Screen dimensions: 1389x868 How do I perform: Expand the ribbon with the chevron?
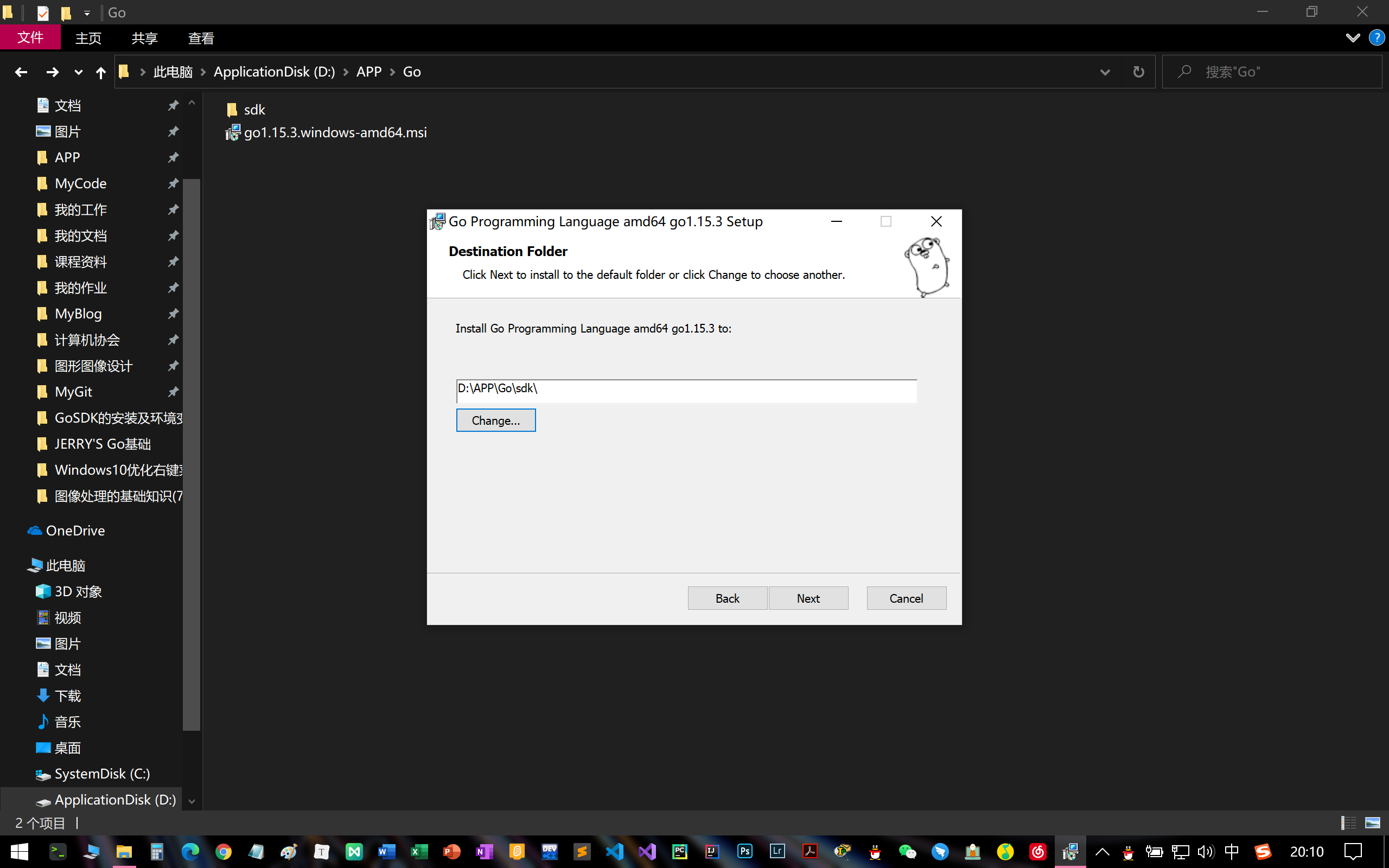point(1352,39)
